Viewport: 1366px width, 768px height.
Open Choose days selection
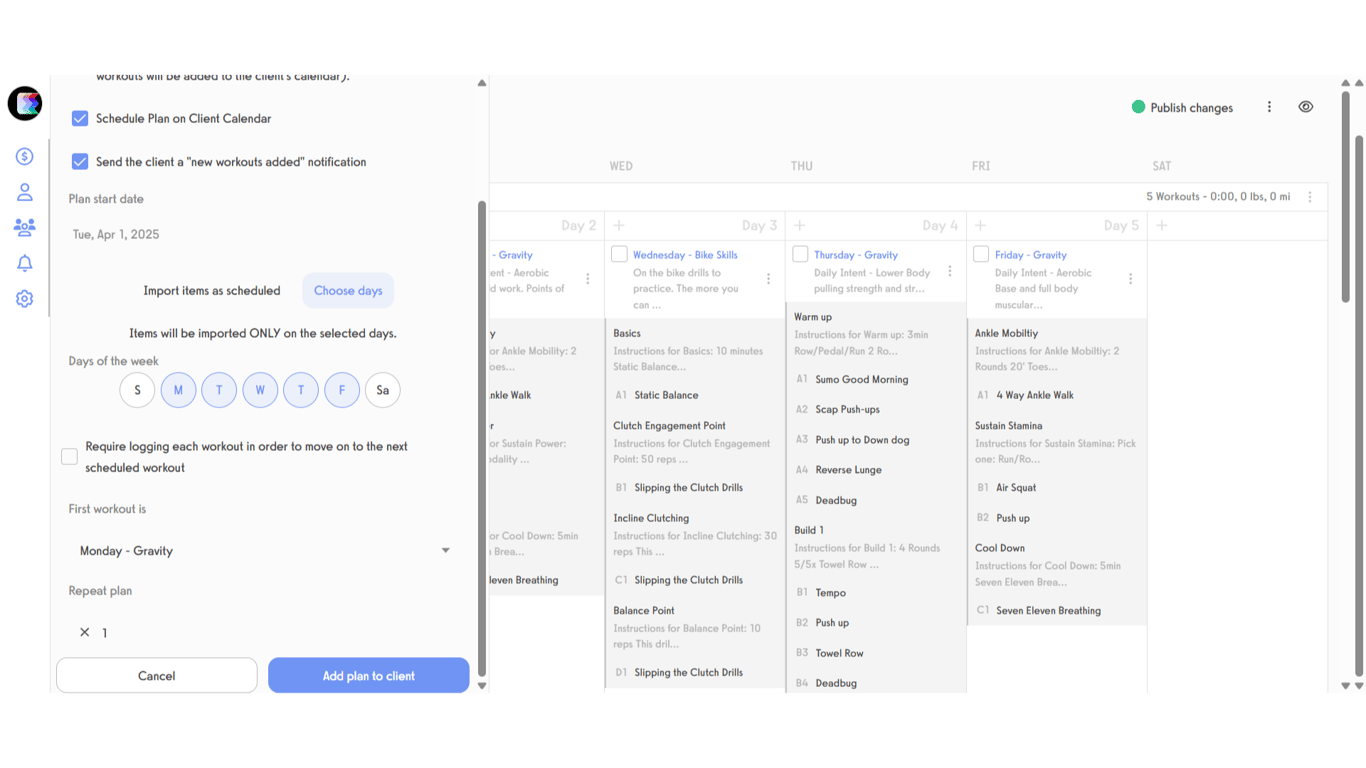pos(348,290)
